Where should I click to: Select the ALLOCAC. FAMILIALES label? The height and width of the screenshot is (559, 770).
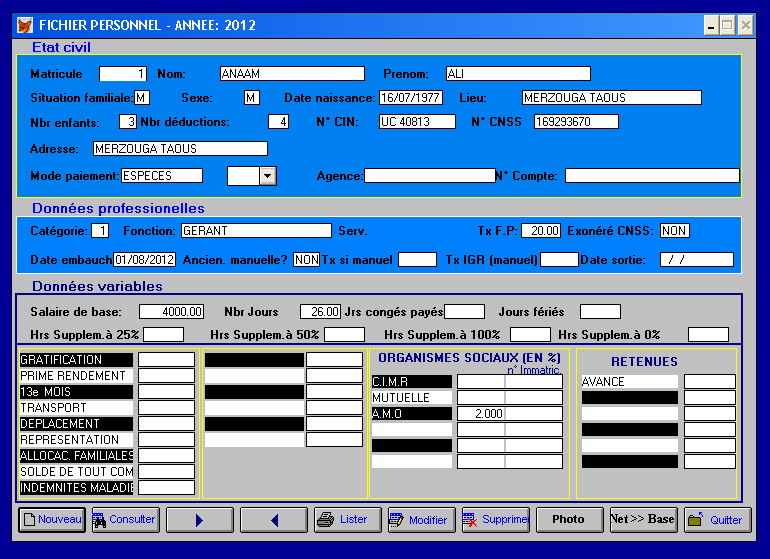coord(77,456)
